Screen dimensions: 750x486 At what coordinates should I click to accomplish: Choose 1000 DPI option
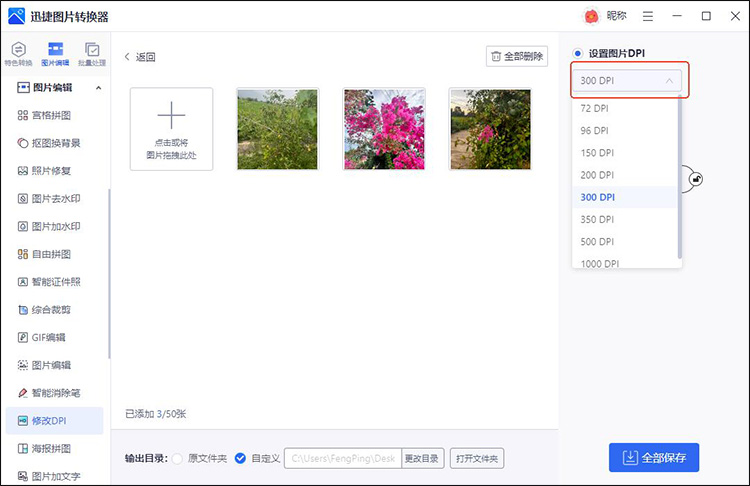624,262
